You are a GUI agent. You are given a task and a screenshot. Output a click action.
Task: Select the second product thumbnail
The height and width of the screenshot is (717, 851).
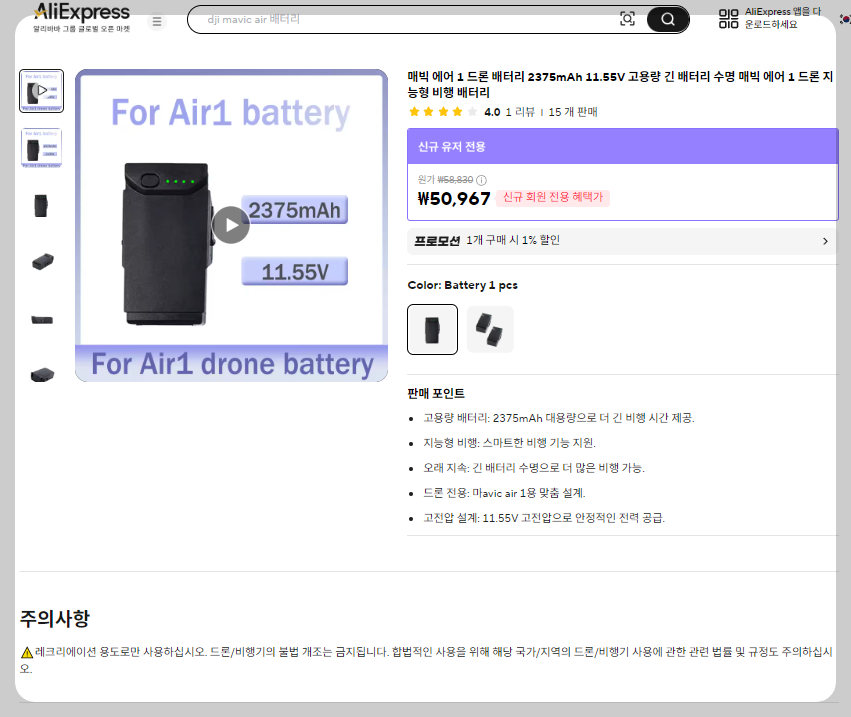coord(41,148)
